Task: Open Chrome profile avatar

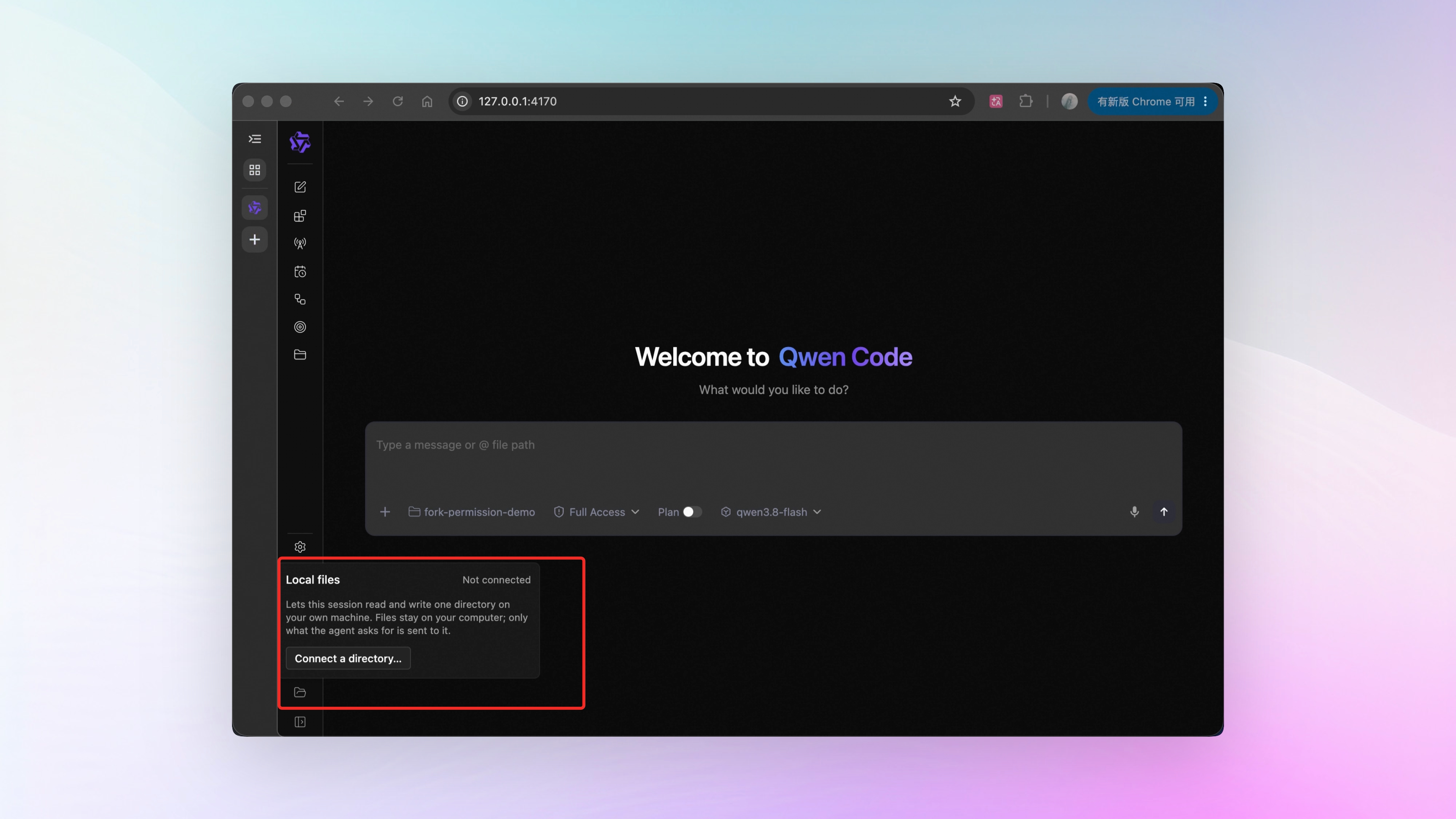Action: click(1069, 102)
